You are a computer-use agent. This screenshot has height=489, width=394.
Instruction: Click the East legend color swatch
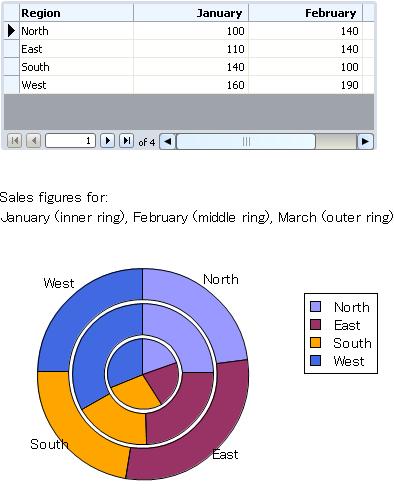(x=315, y=325)
